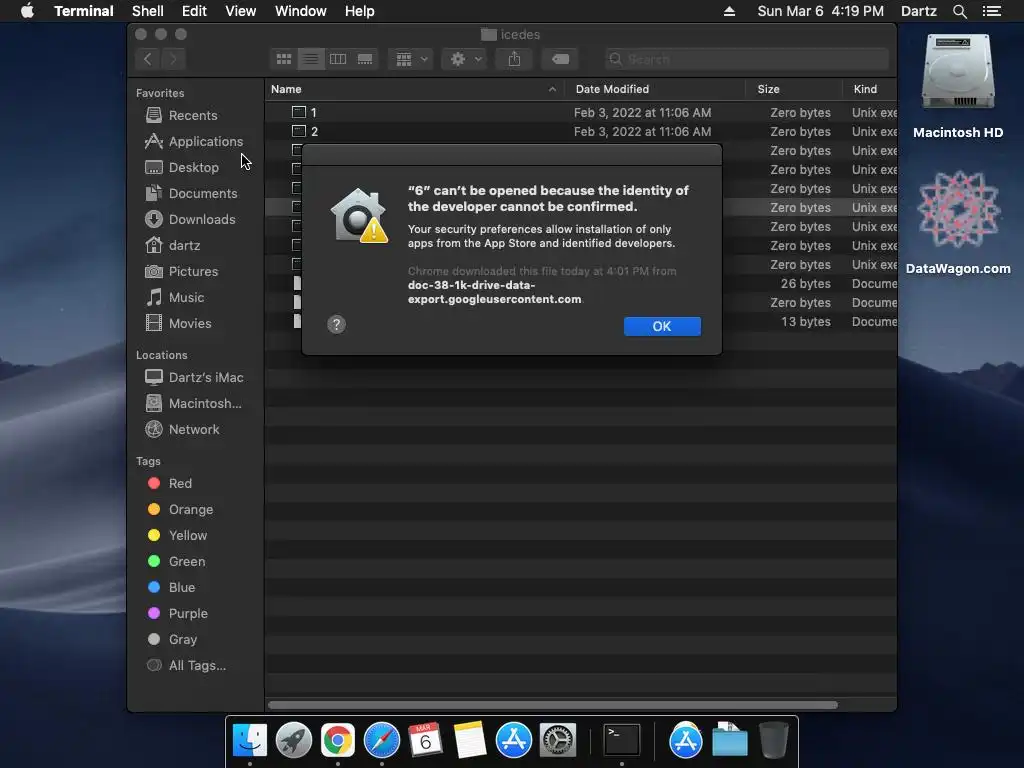Sort by the Date Modified column
This screenshot has height=768, width=1024.
654,89
